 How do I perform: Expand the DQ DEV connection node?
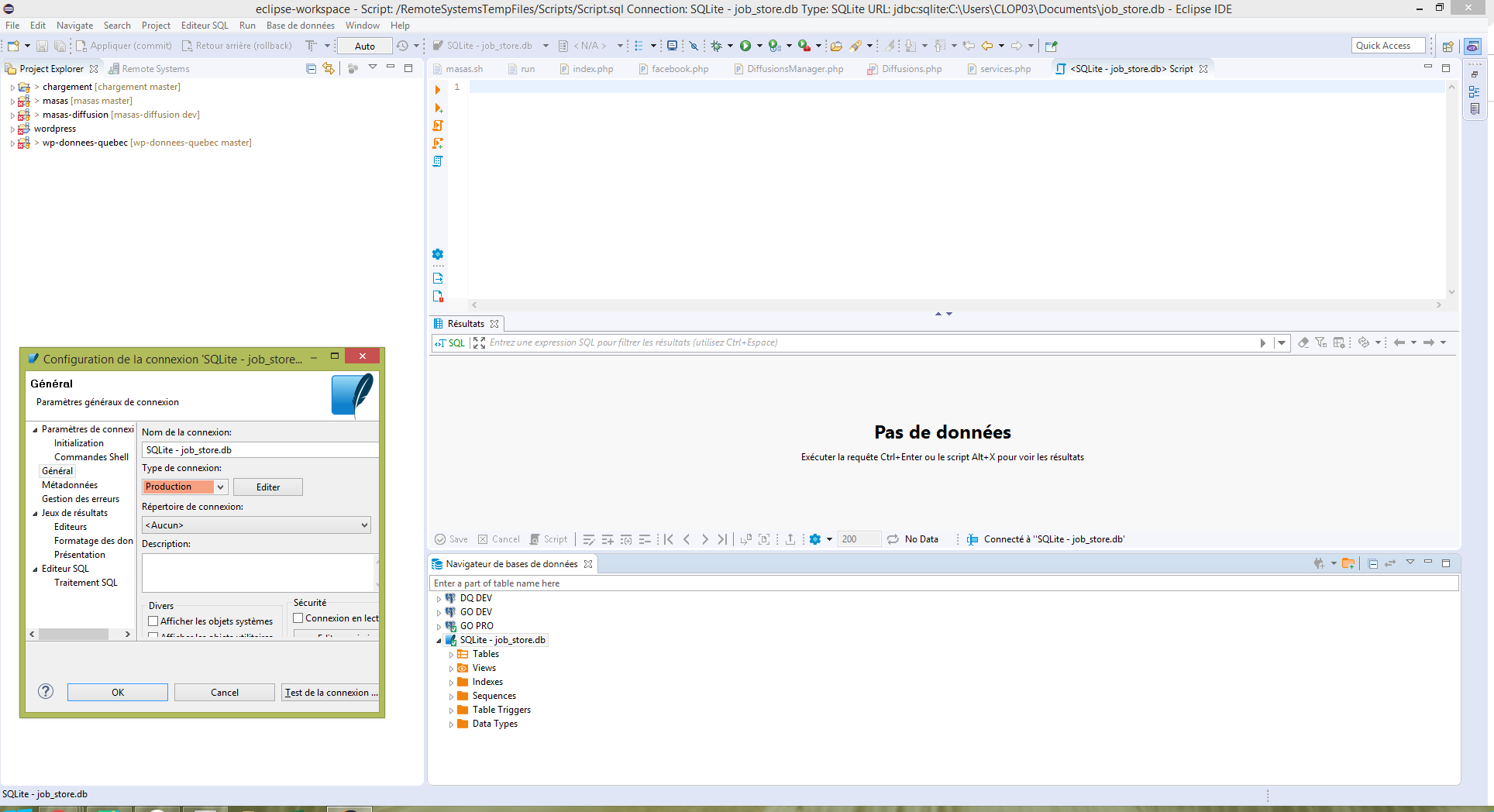(439, 599)
